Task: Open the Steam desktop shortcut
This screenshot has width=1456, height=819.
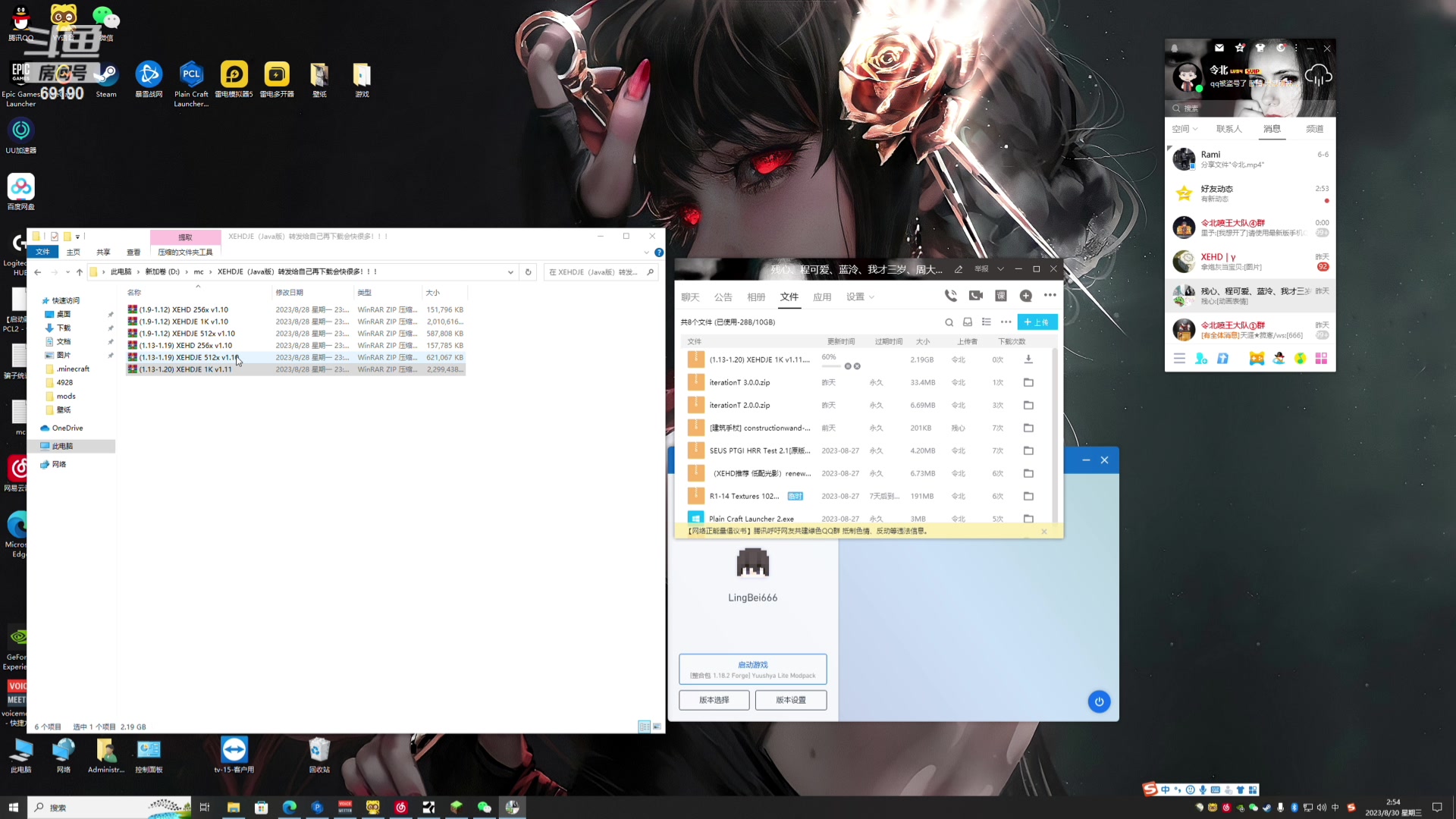Action: point(106,80)
